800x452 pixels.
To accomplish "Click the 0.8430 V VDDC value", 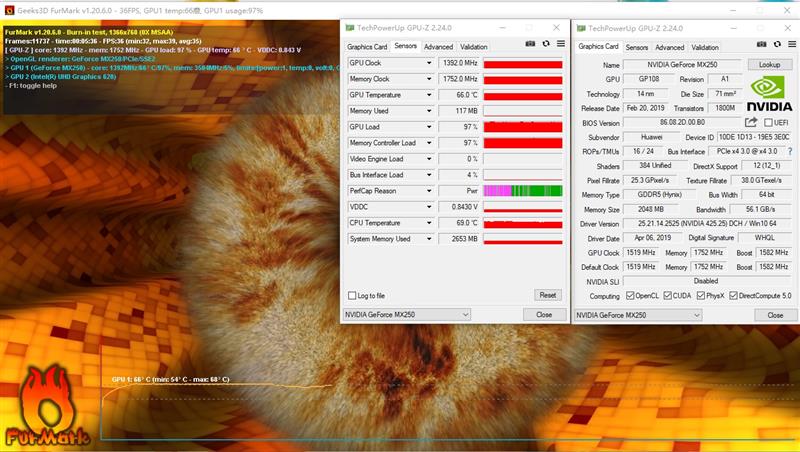I will coord(459,207).
